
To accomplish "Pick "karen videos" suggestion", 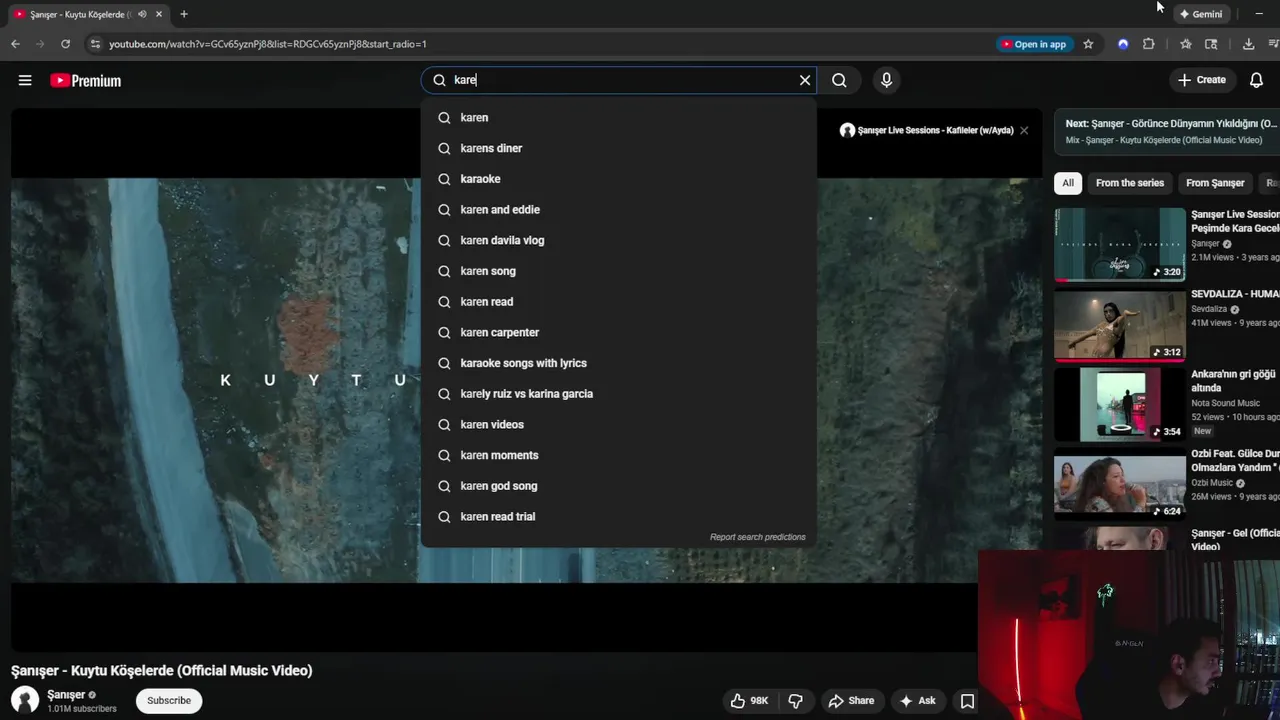I will [x=619, y=424].
